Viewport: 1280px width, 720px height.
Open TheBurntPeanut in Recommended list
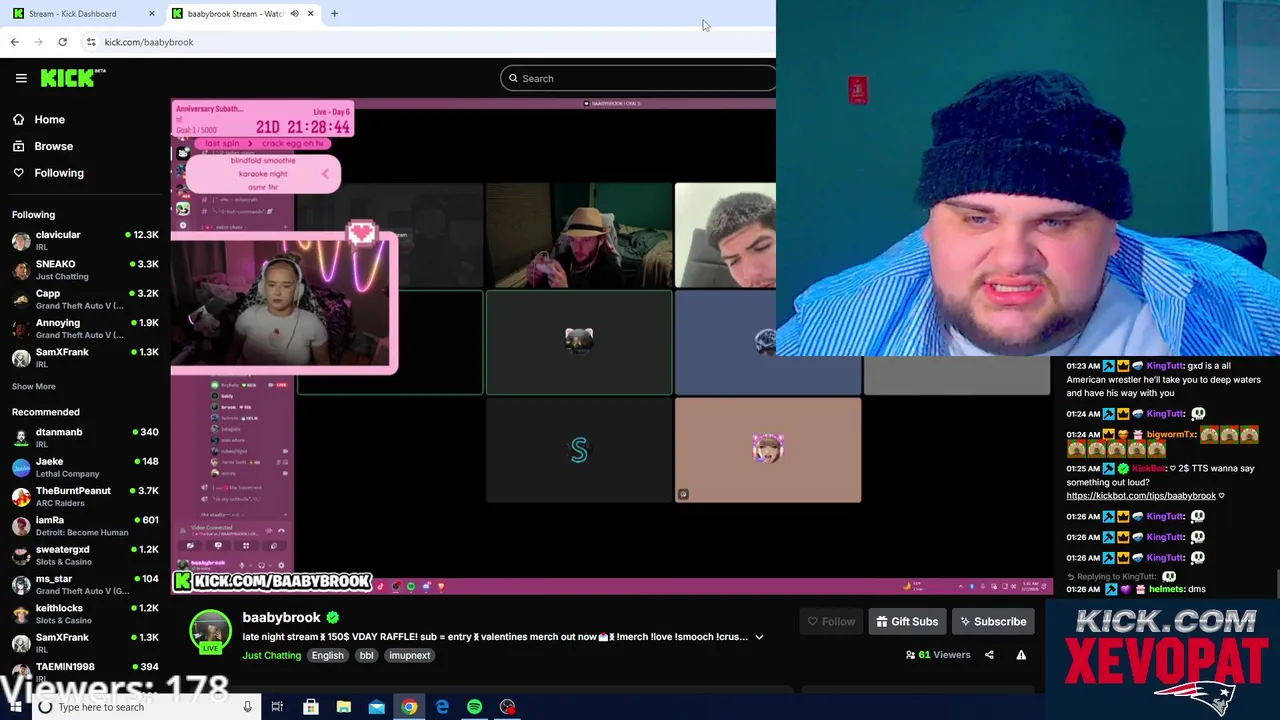[x=85, y=496]
